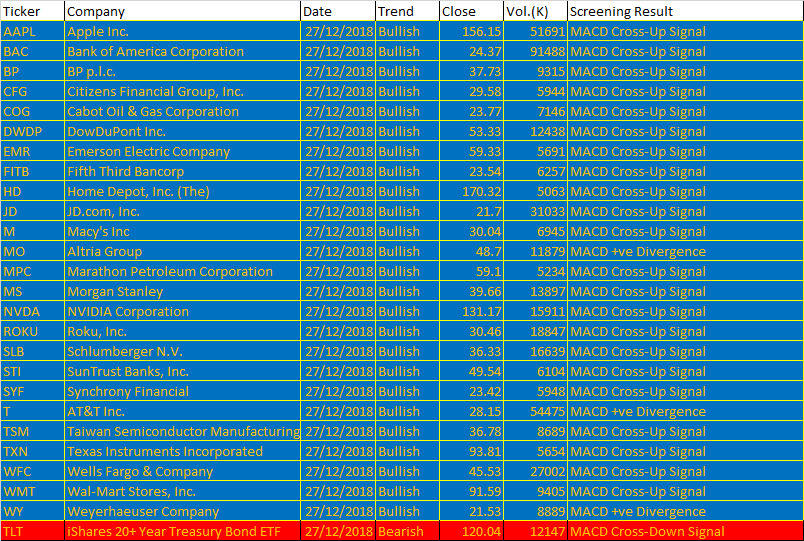Click the NVDA ticker cell

pyautogui.click(x=32, y=311)
